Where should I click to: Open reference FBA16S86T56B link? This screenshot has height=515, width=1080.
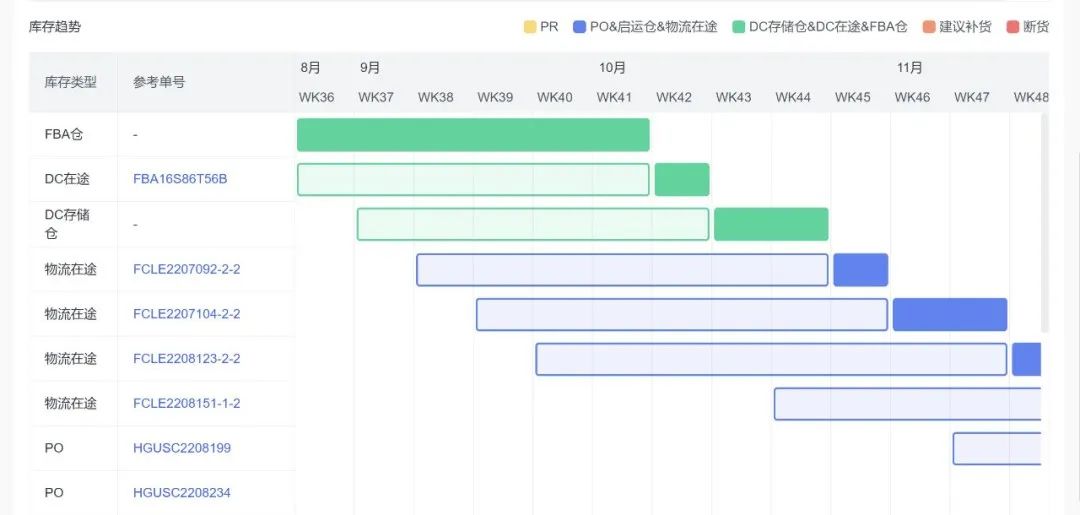(x=180, y=179)
